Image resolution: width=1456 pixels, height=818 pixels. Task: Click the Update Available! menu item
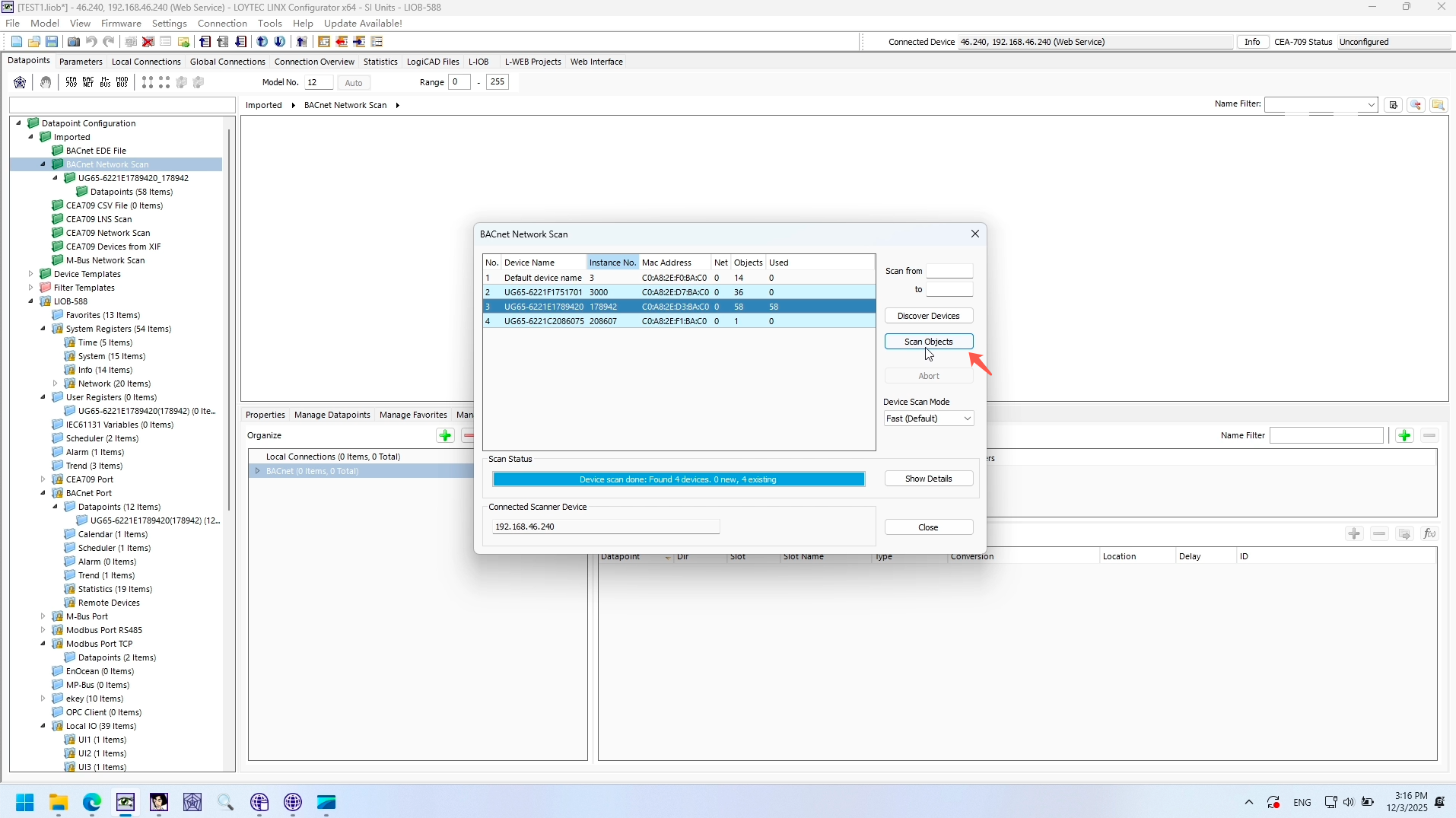point(363,24)
